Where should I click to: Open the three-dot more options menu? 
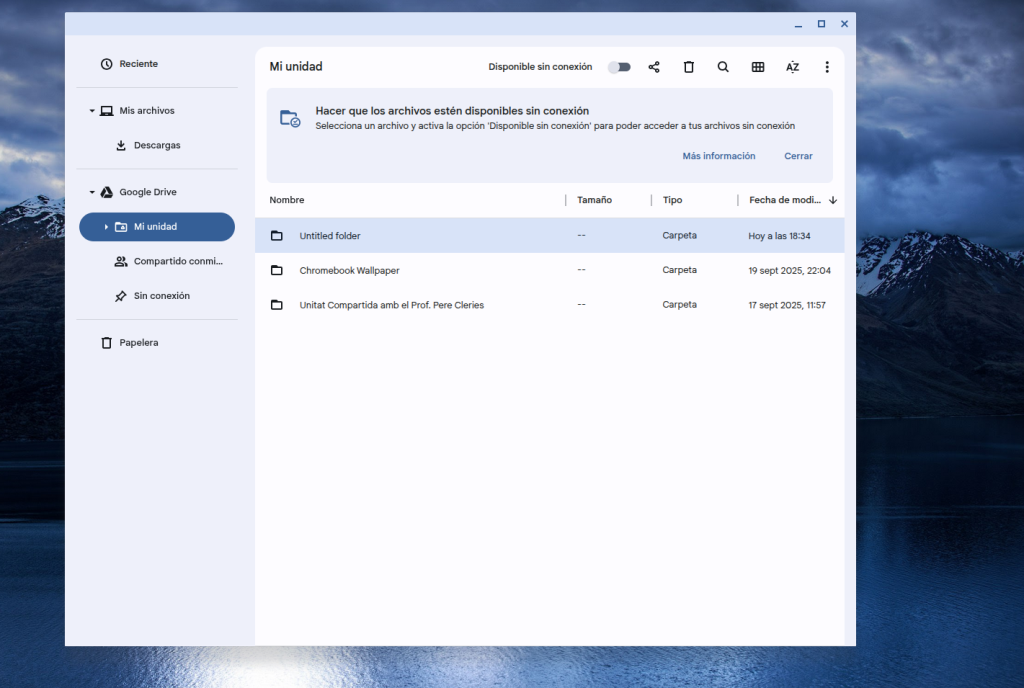point(827,67)
